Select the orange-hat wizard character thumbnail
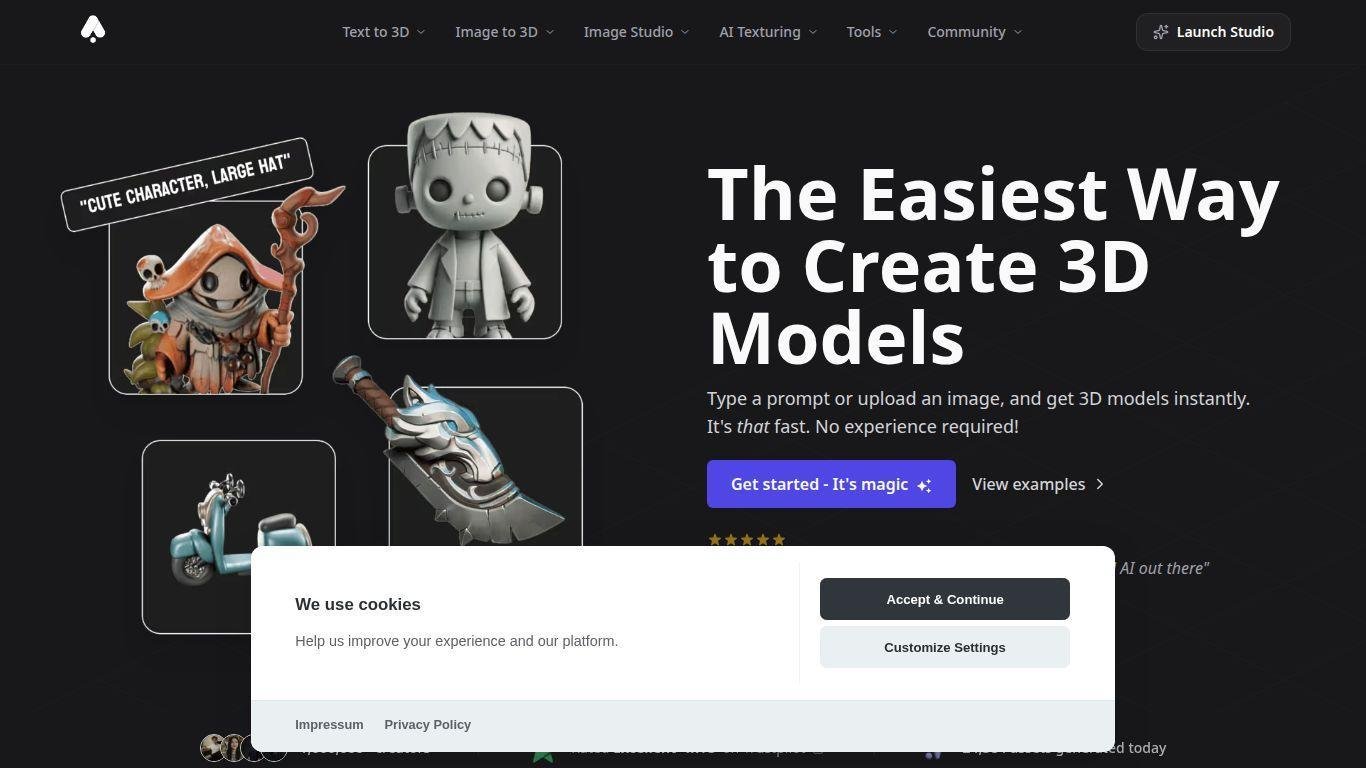 (x=206, y=297)
